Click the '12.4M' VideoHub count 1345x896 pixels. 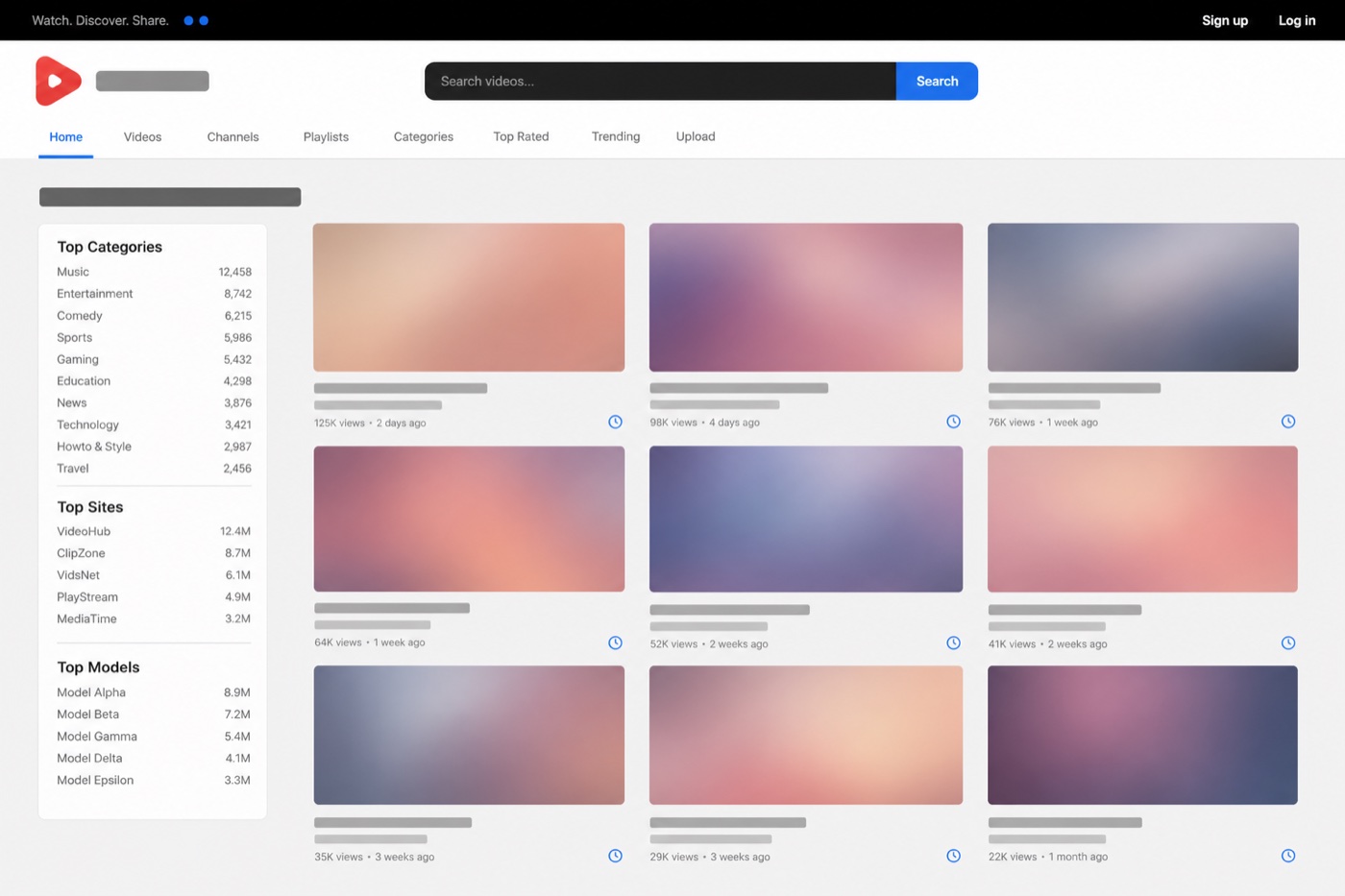click(235, 531)
